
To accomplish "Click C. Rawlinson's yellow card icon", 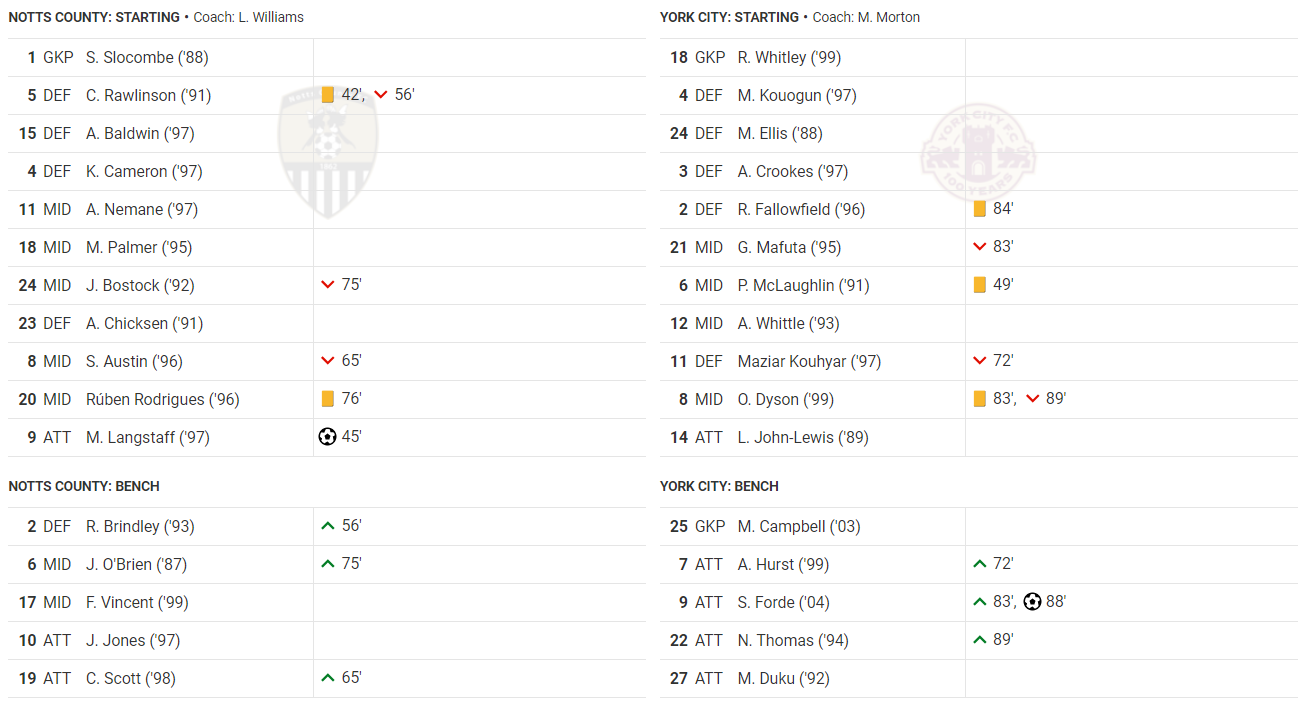I will tap(327, 95).
